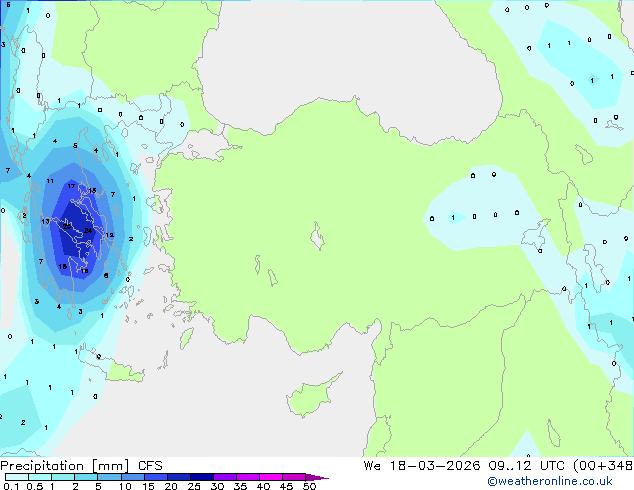Click the 1–2 mm legend swatch

[63, 477]
